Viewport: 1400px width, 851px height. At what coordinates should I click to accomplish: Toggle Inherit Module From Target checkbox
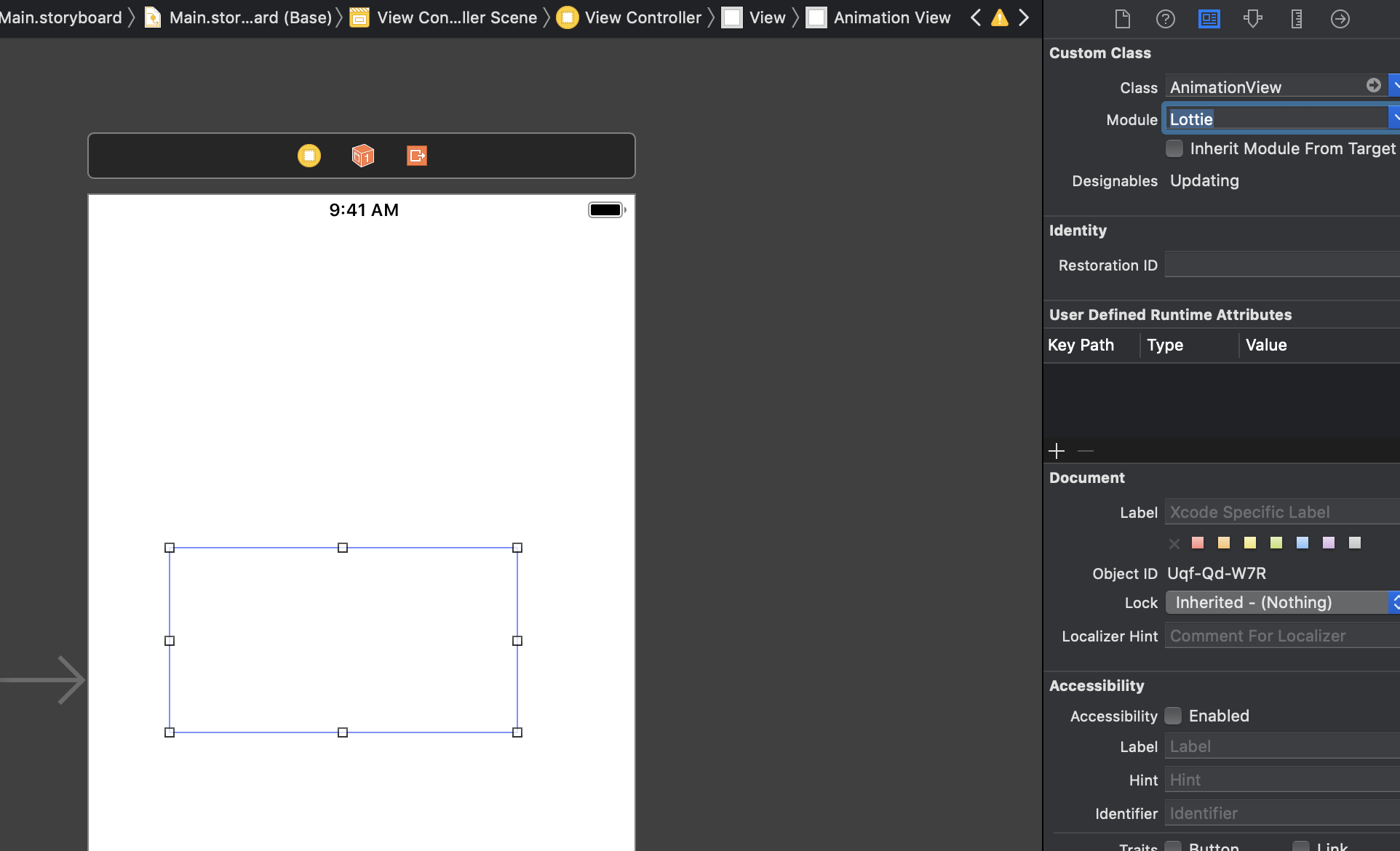(1174, 148)
